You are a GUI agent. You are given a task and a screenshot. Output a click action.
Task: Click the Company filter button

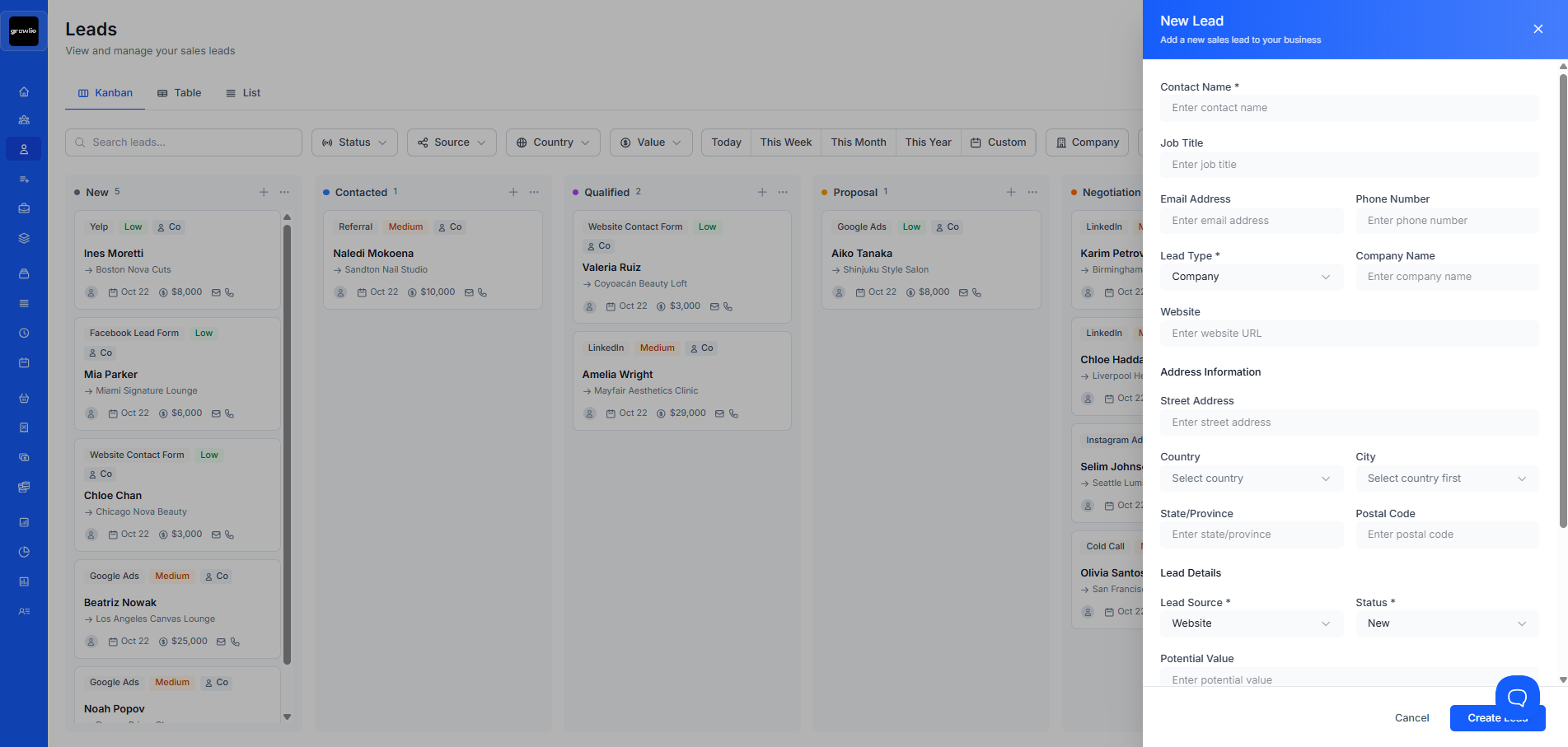[1088, 142]
